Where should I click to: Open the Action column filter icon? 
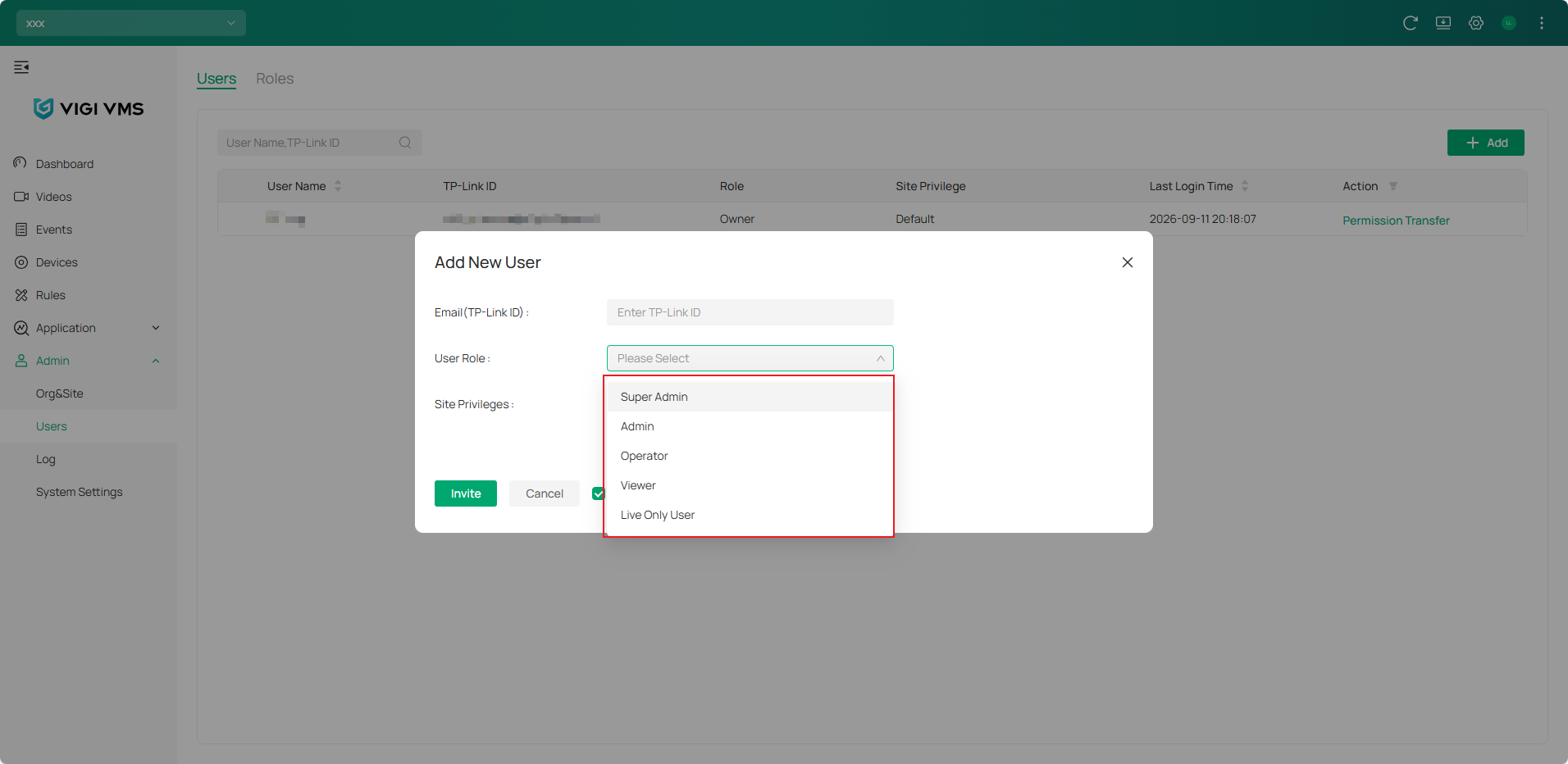tap(1393, 186)
